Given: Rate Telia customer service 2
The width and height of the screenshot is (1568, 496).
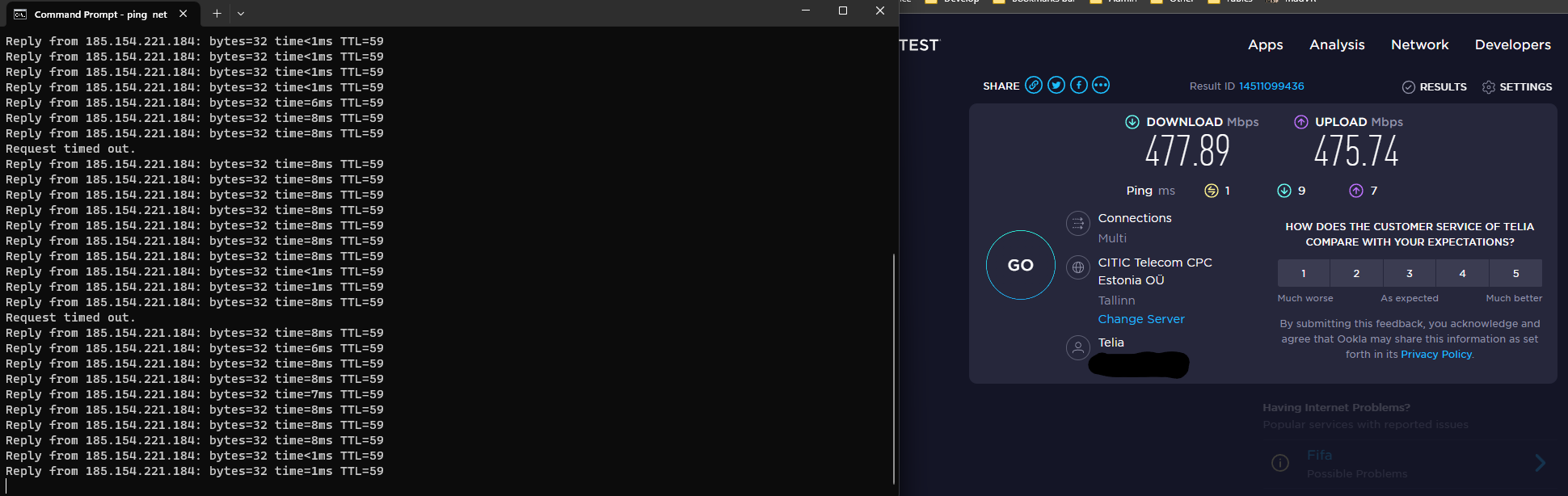Looking at the screenshot, I should point(1356,273).
